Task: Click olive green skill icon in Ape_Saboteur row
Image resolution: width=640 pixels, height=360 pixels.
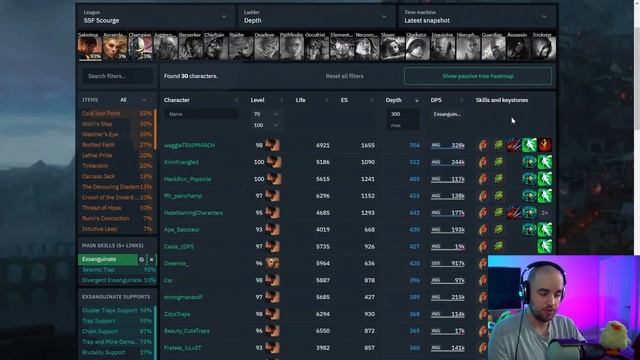Action: click(x=498, y=229)
